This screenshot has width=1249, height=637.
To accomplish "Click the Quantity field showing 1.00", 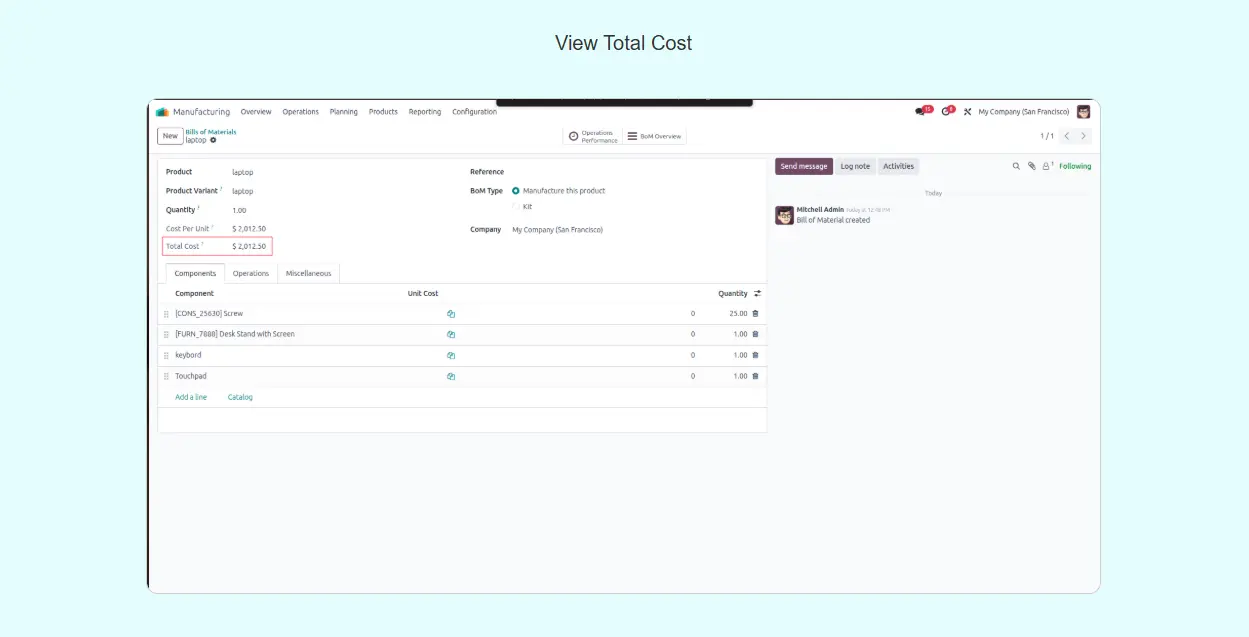I will pyautogui.click(x=240, y=210).
